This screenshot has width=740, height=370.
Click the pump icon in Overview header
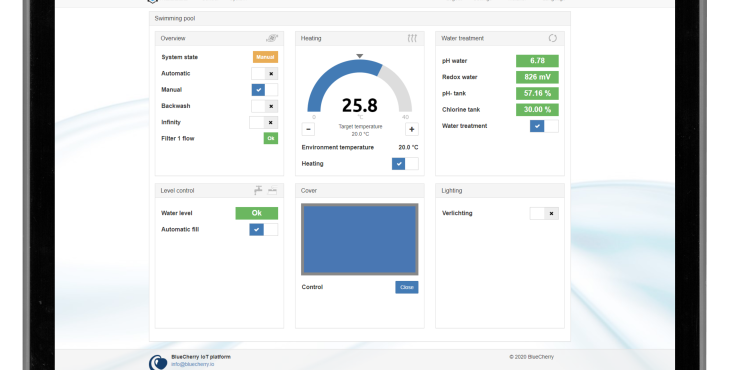272,38
